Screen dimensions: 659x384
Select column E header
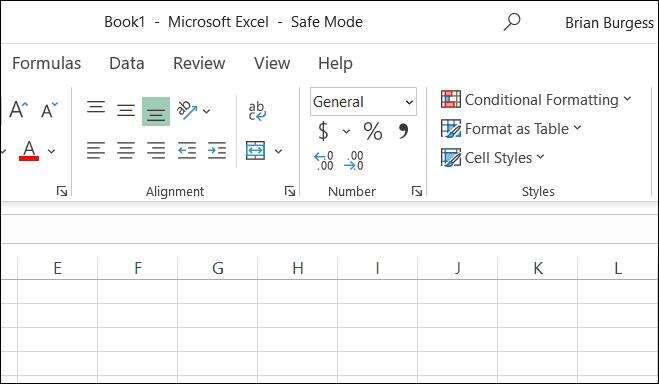coord(58,268)
